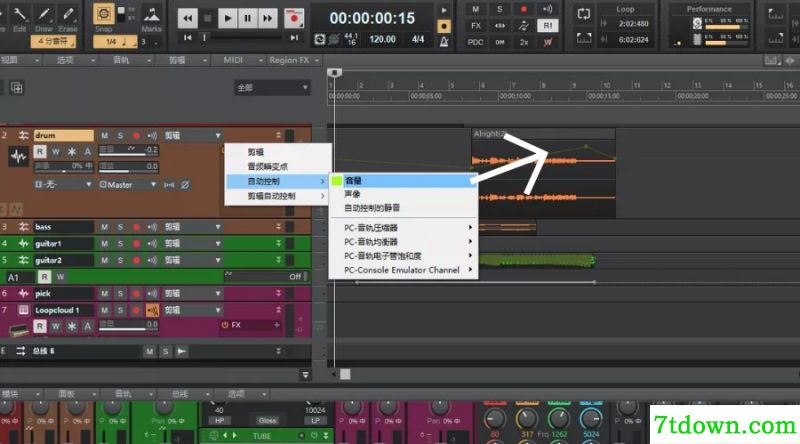The width and height of the screenshot is (800, 444).
Task: Toggle the metronome icon
Action: (x=444, y=42)
